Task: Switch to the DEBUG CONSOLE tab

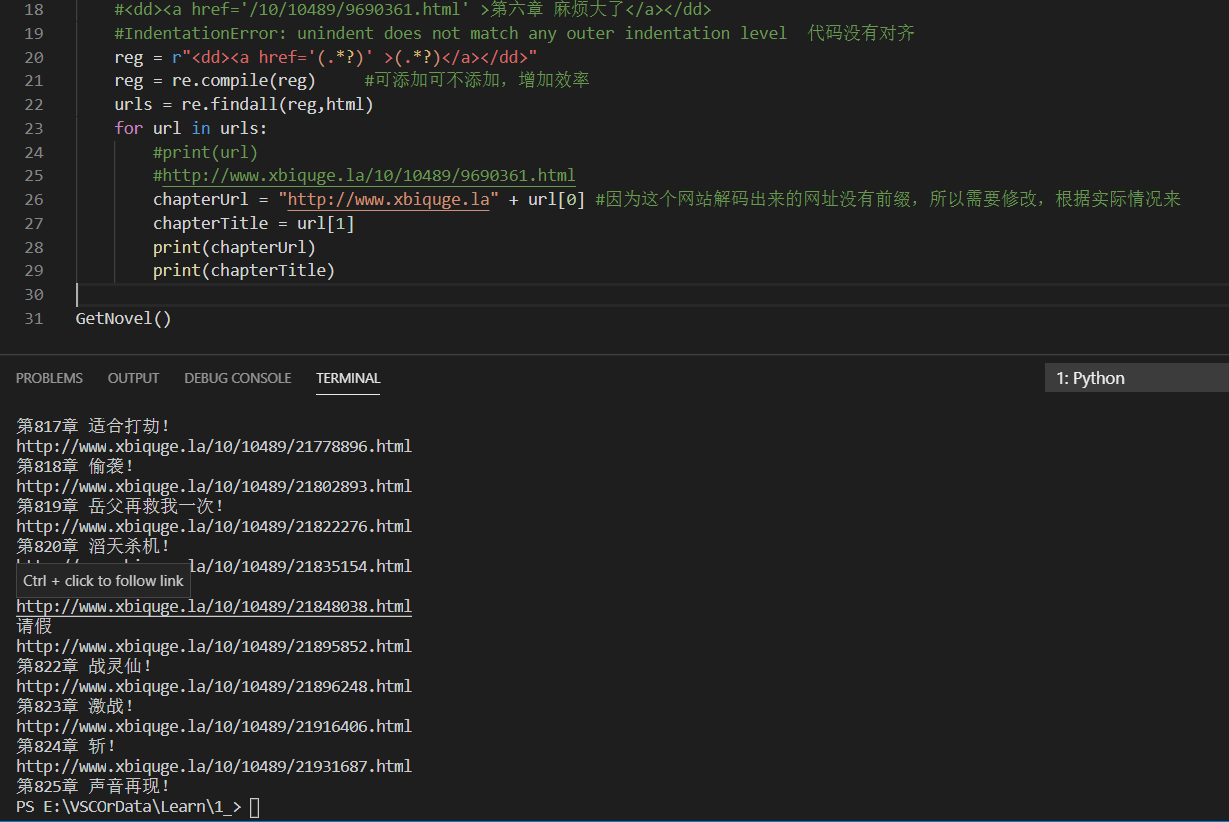Action: click(238, 378)
